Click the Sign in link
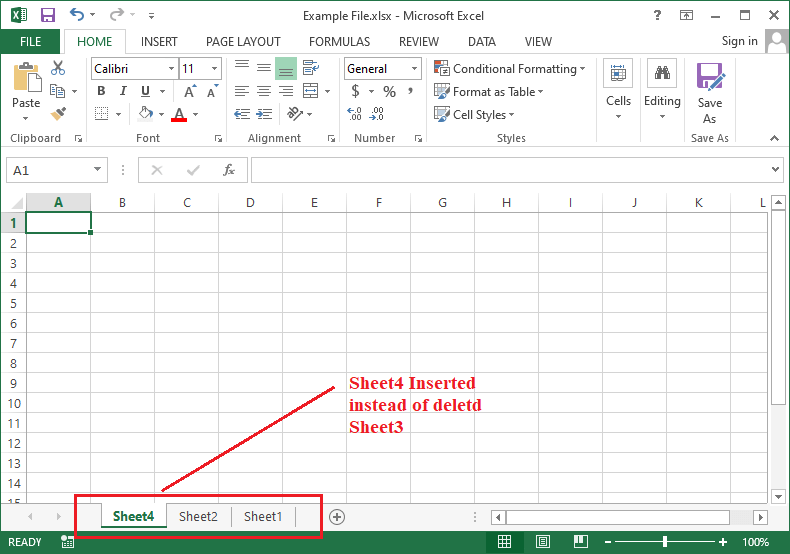The height and width of the screenshot is (554, 790). click(739, 41)
